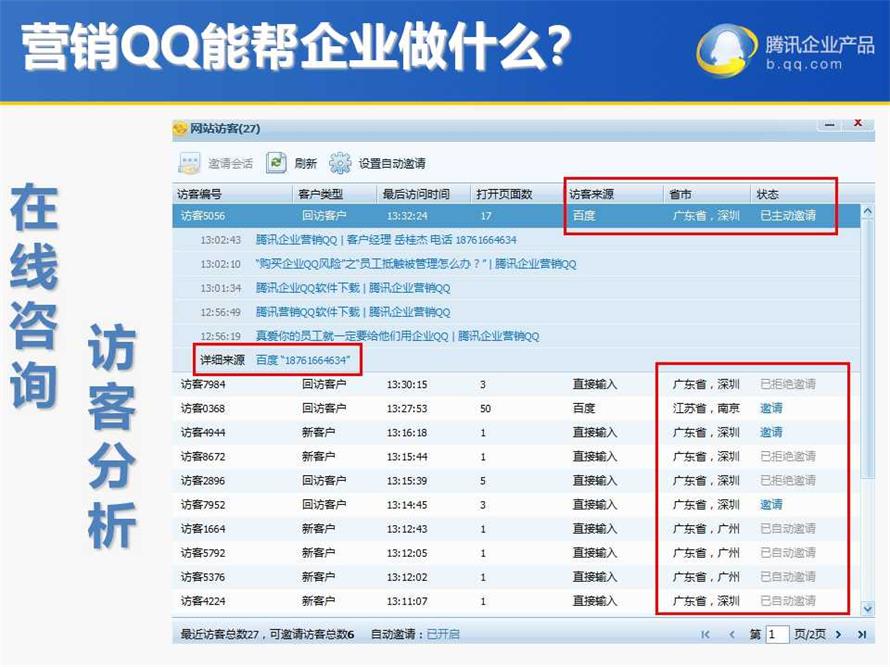Click the Tencent penguin logo
Viewport: 890px width, 667px height.
726,51
